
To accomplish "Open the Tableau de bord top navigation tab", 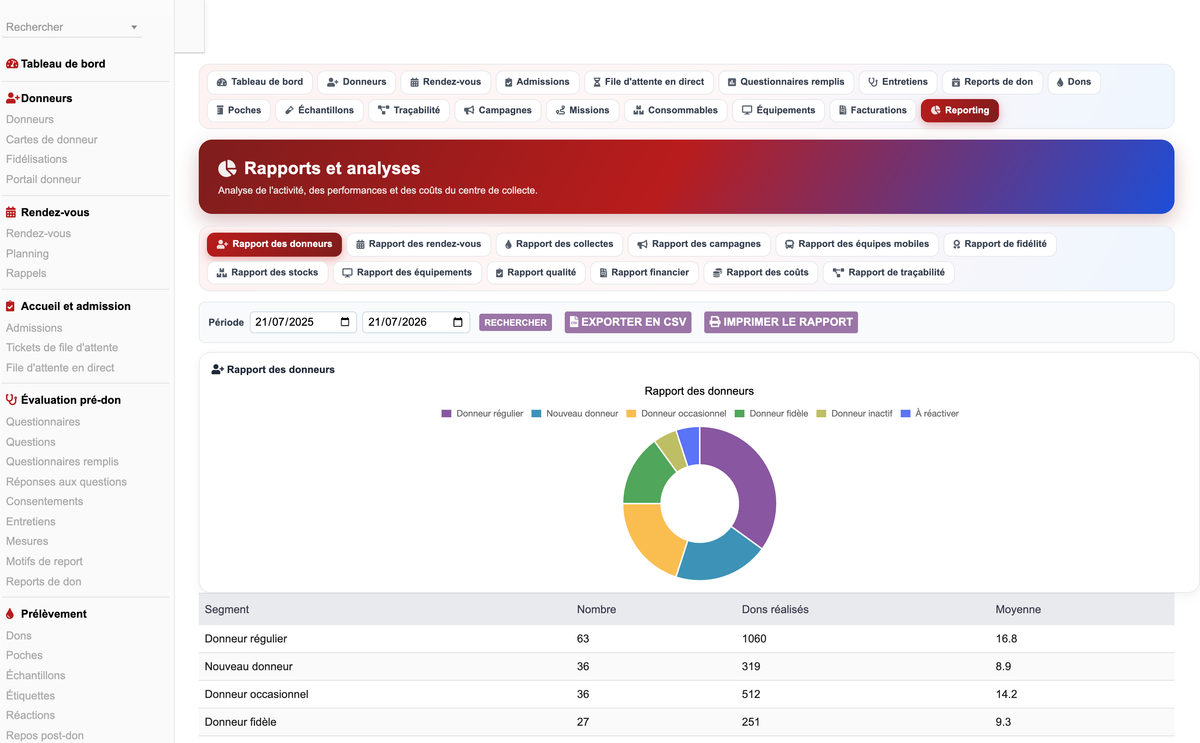I will pos(260,82).
